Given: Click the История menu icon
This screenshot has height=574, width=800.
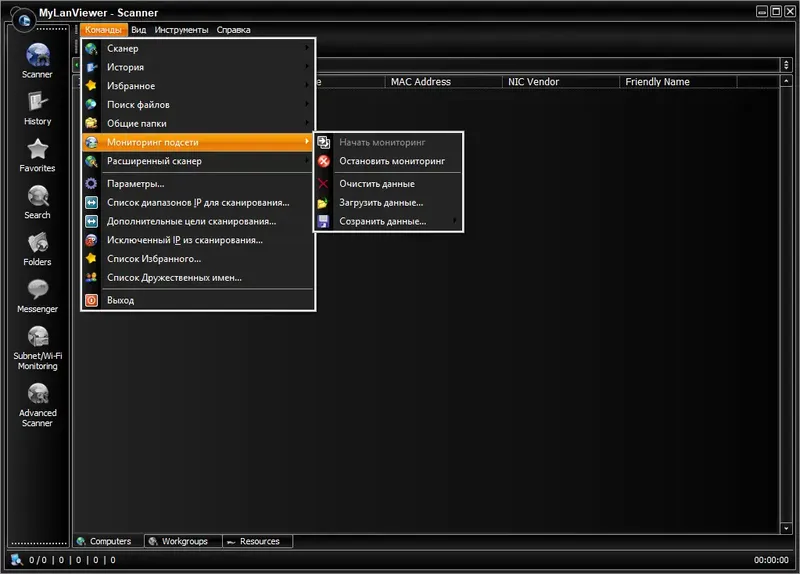Looking at the screenshot, I should 91,67.
